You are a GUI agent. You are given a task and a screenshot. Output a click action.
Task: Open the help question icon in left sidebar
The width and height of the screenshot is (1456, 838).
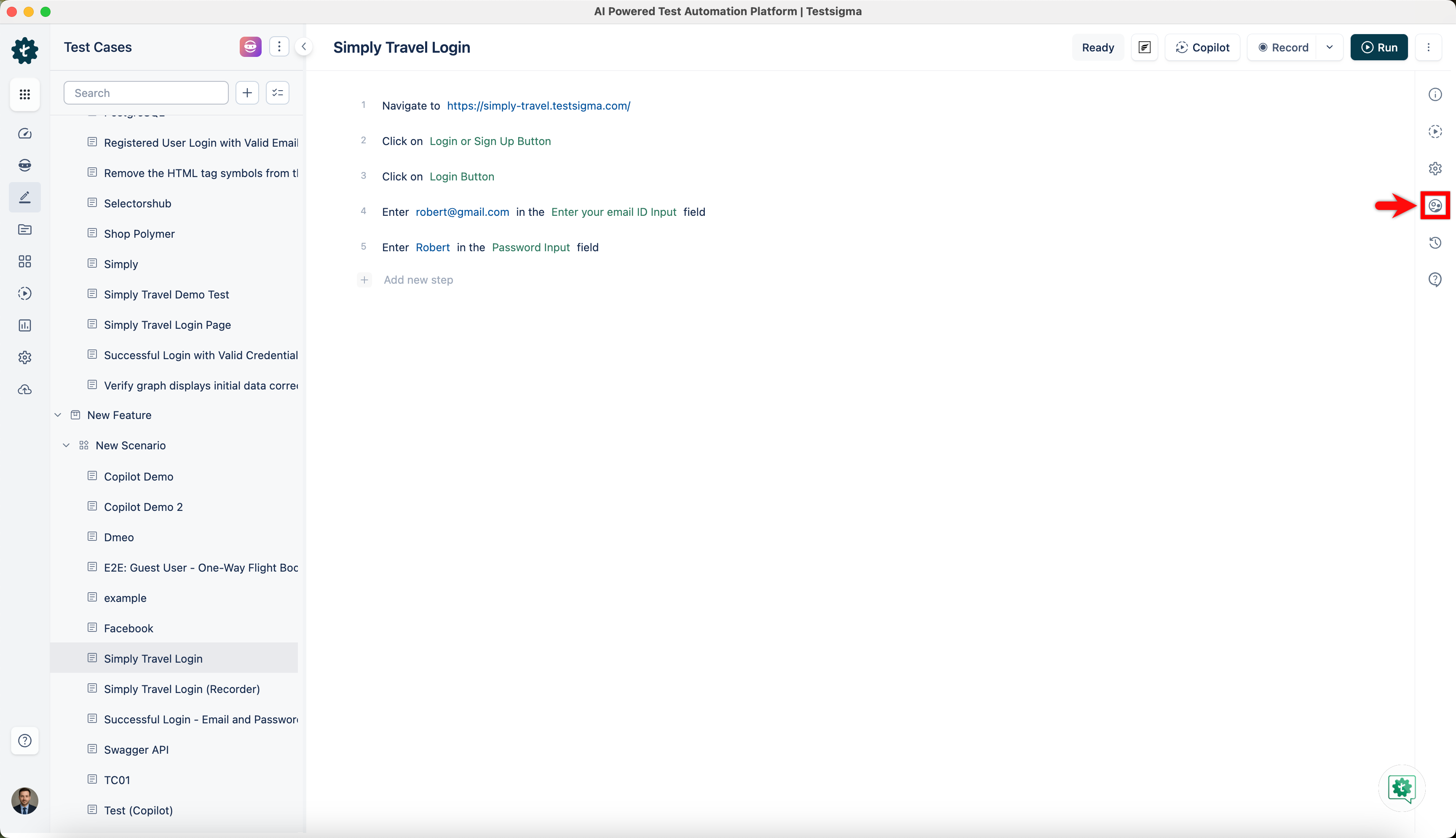point(25,741)
